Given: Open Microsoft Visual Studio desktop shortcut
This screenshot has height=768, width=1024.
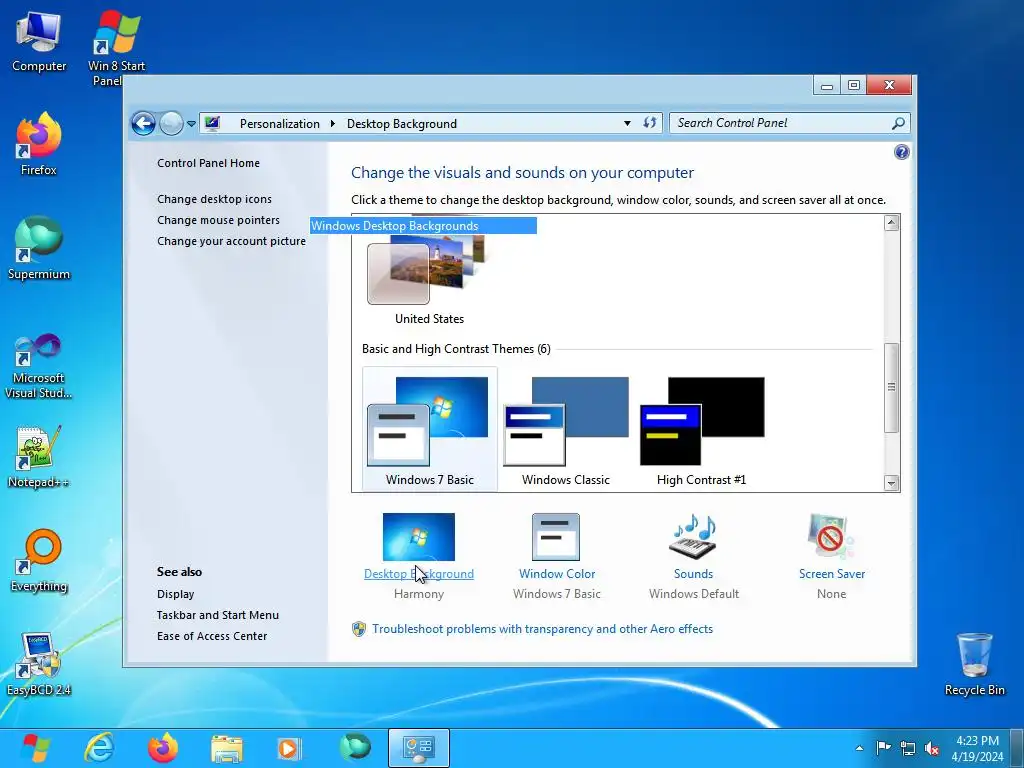Looking at the screenshot, I should pos(39,366).
